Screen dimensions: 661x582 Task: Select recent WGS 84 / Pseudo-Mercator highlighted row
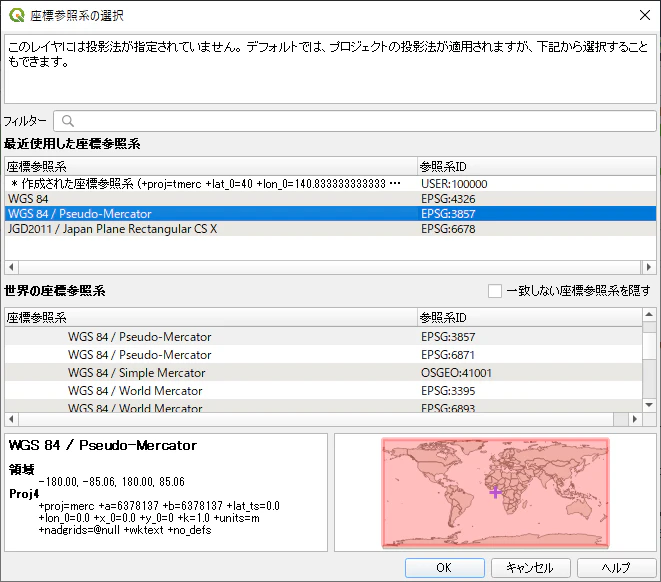[x=330, y=214]
